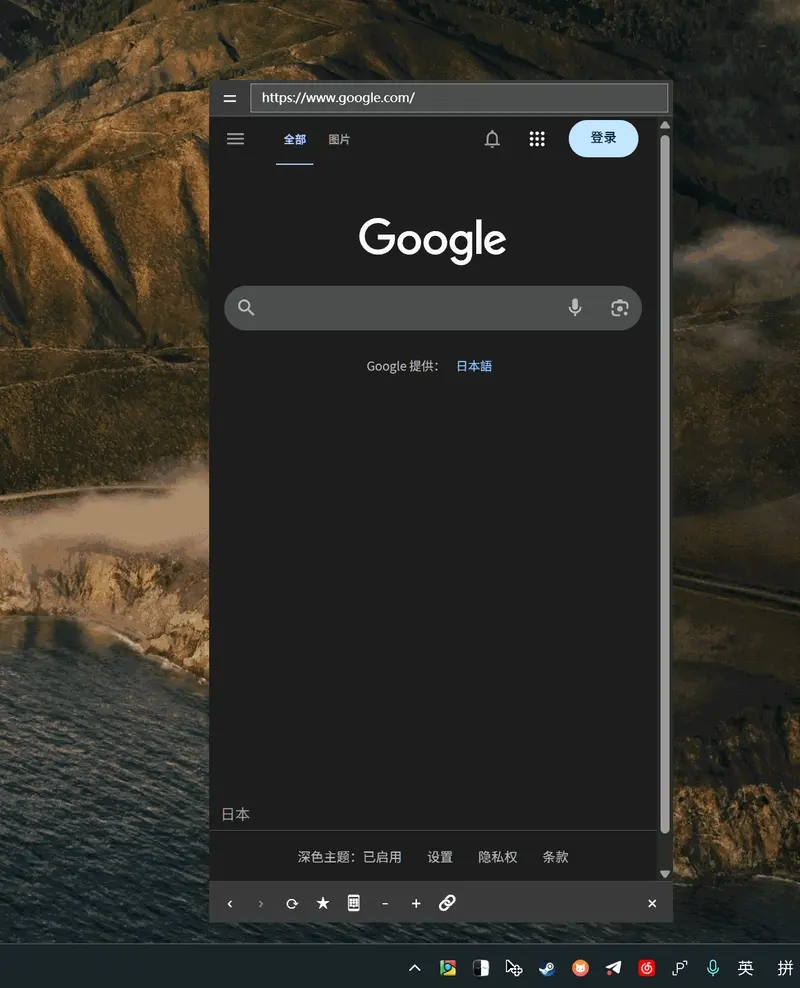Open the Google apps grid
Image resolution: width=800 pixels, height=988 pixels.
(537, 139)
